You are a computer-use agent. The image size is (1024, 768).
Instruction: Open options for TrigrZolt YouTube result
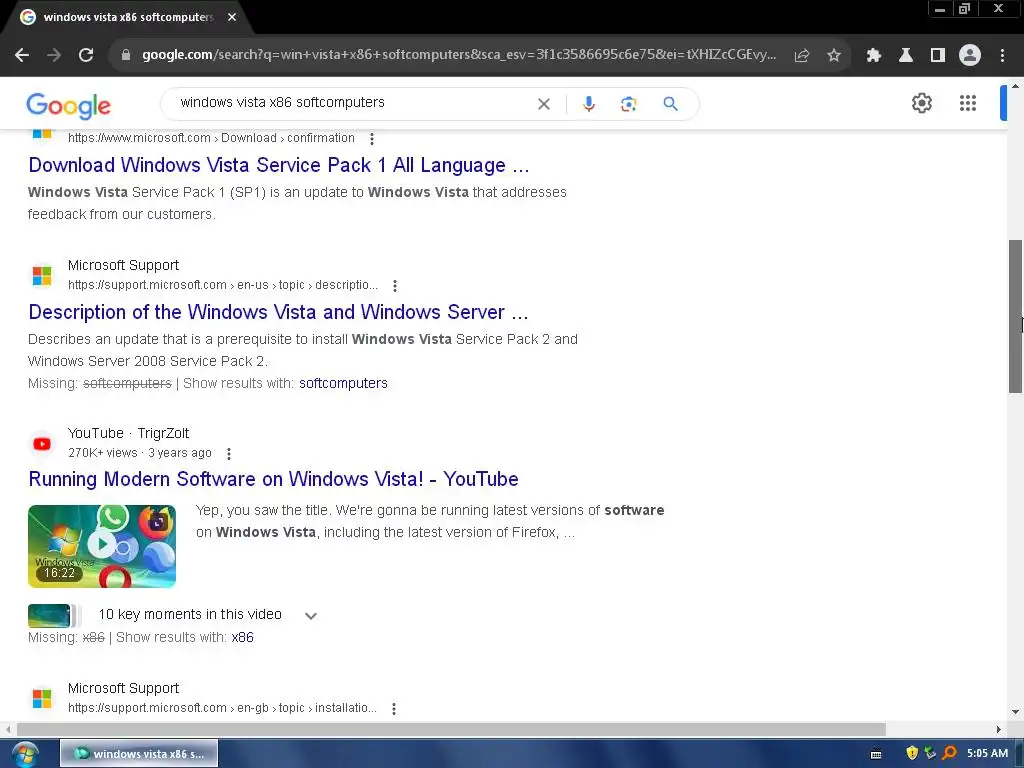click(229, 453)
